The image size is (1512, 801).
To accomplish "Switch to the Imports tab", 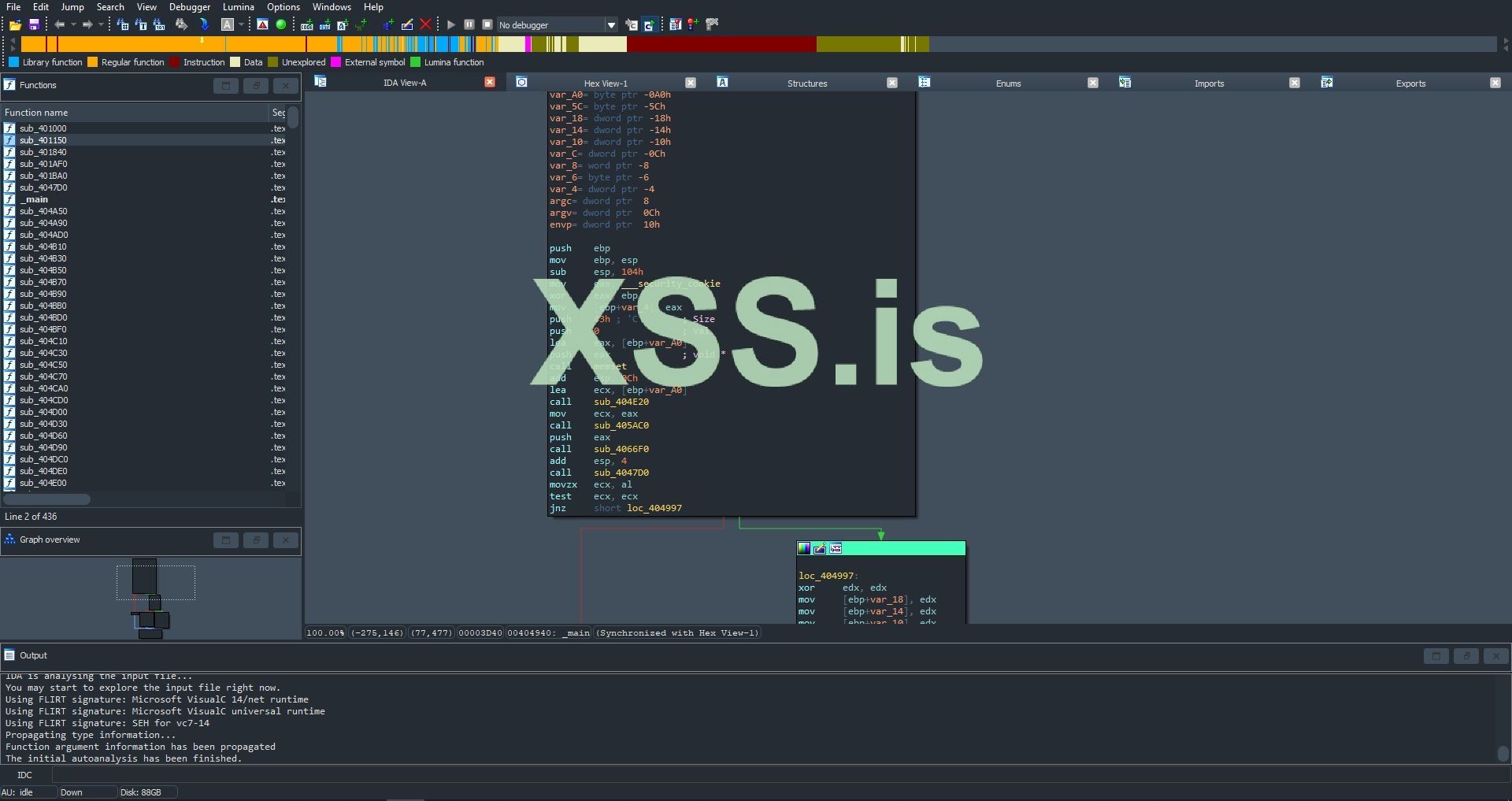I will (1209, 83).
